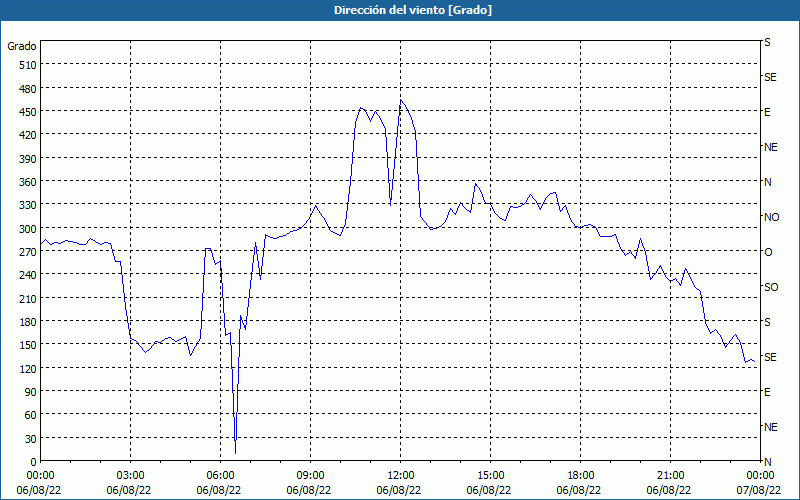Select the 'N' compass label at 360 level

(767, 182)
